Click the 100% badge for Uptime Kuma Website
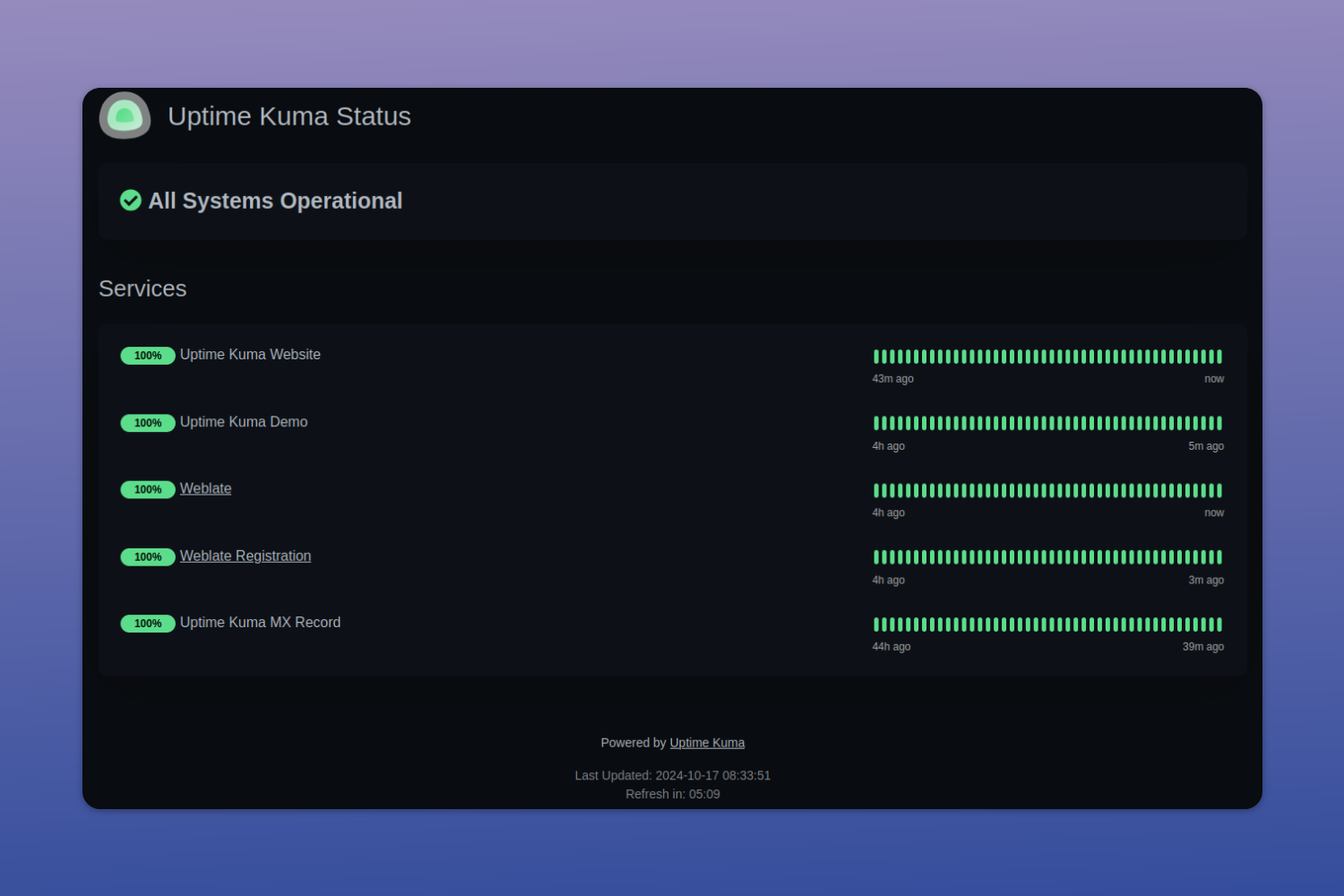Viewport: 1344px width, 896px height. click(x=148, y=356)
